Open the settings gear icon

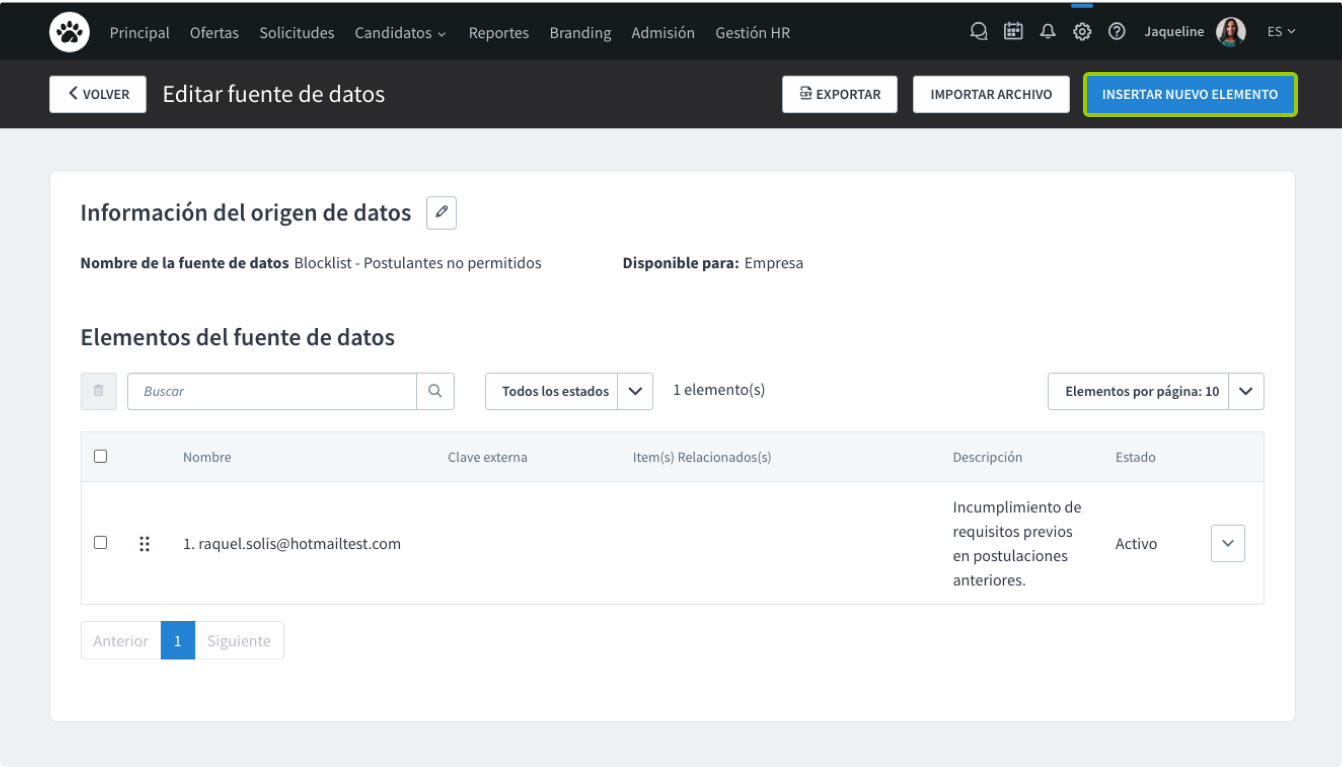[x=1082, y=32]
